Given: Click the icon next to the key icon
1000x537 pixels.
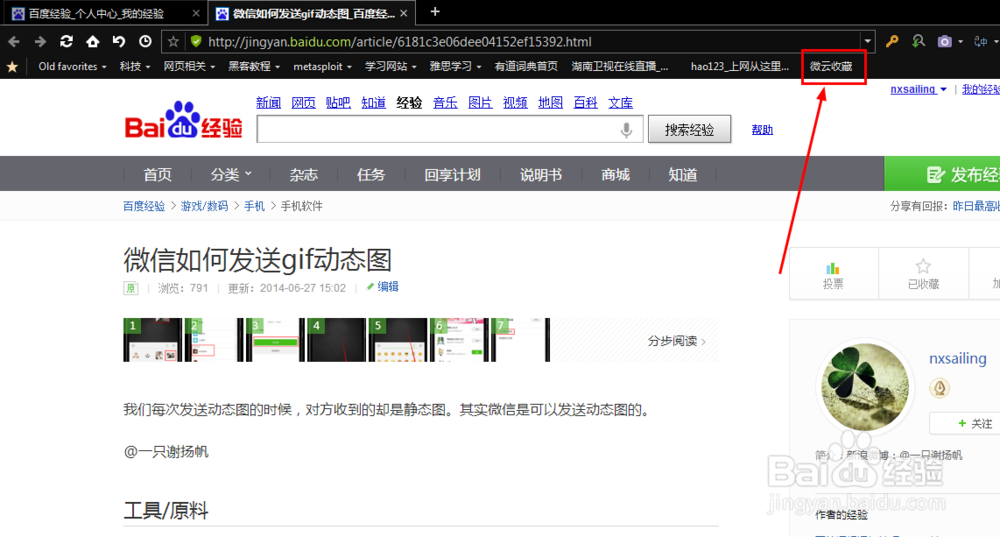Looking at the screenshot, I should [x=918, y=41].
